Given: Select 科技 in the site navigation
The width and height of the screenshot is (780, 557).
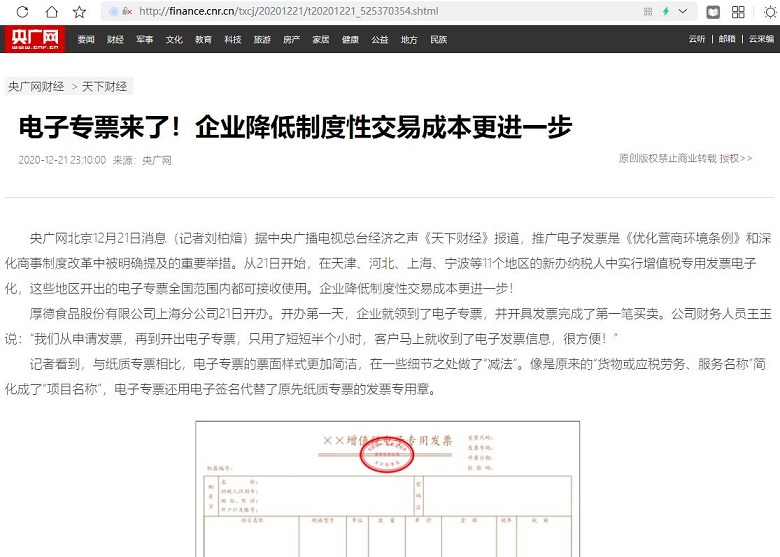Looking at the screenshot, I should point(233,40).
